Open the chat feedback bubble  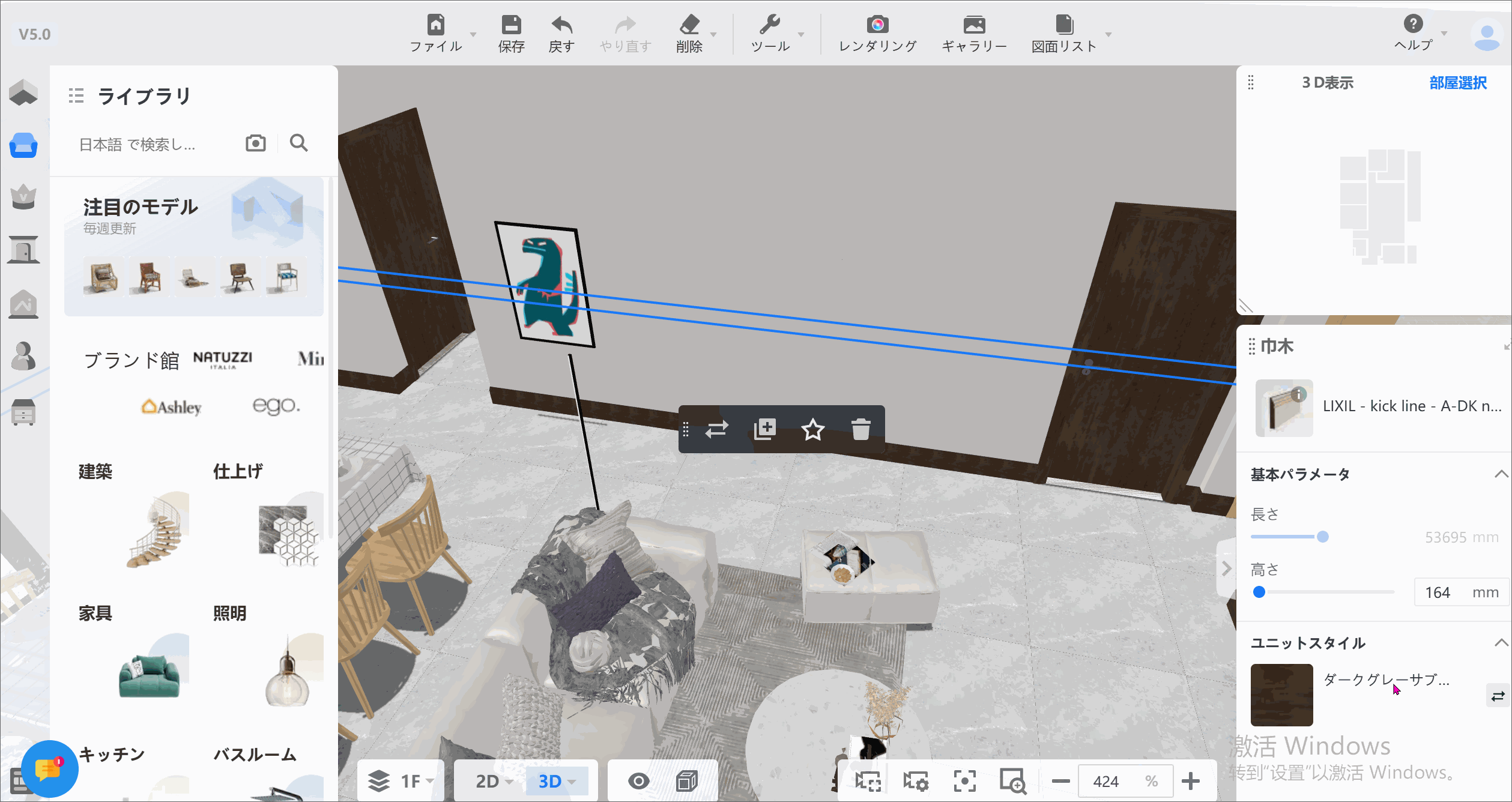coord(49,769)
